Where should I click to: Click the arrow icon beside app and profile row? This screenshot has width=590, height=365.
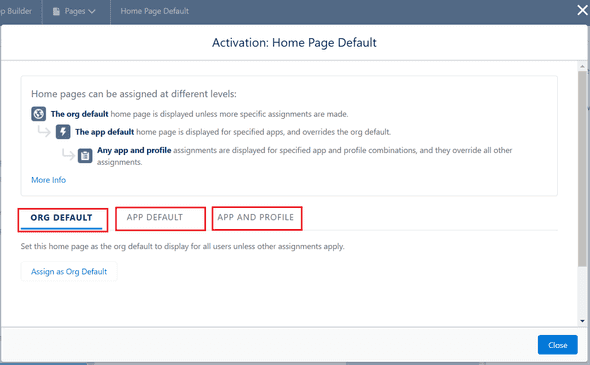pyautogui.click(x=68, y=155)
